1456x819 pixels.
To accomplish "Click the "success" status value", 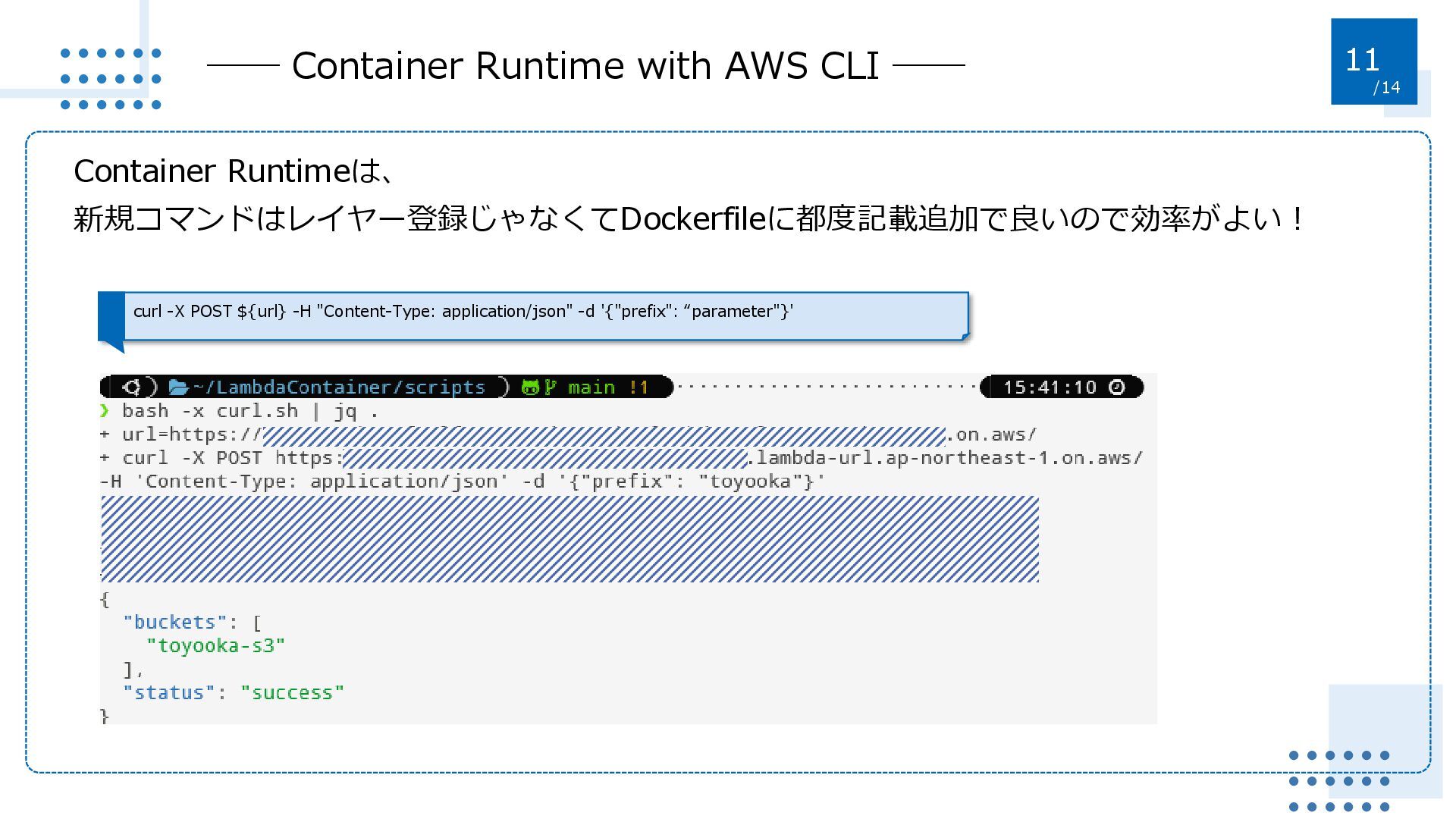I will click(x=293, y=693).
